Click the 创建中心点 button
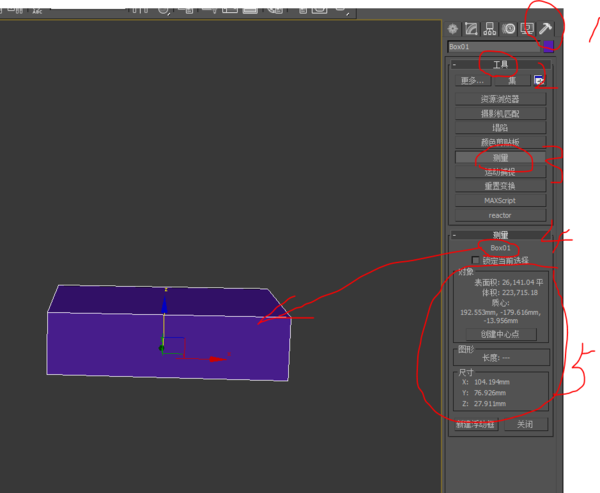This screenshot has width=600, height=493. pyautogui.click(x=501, y=334)
